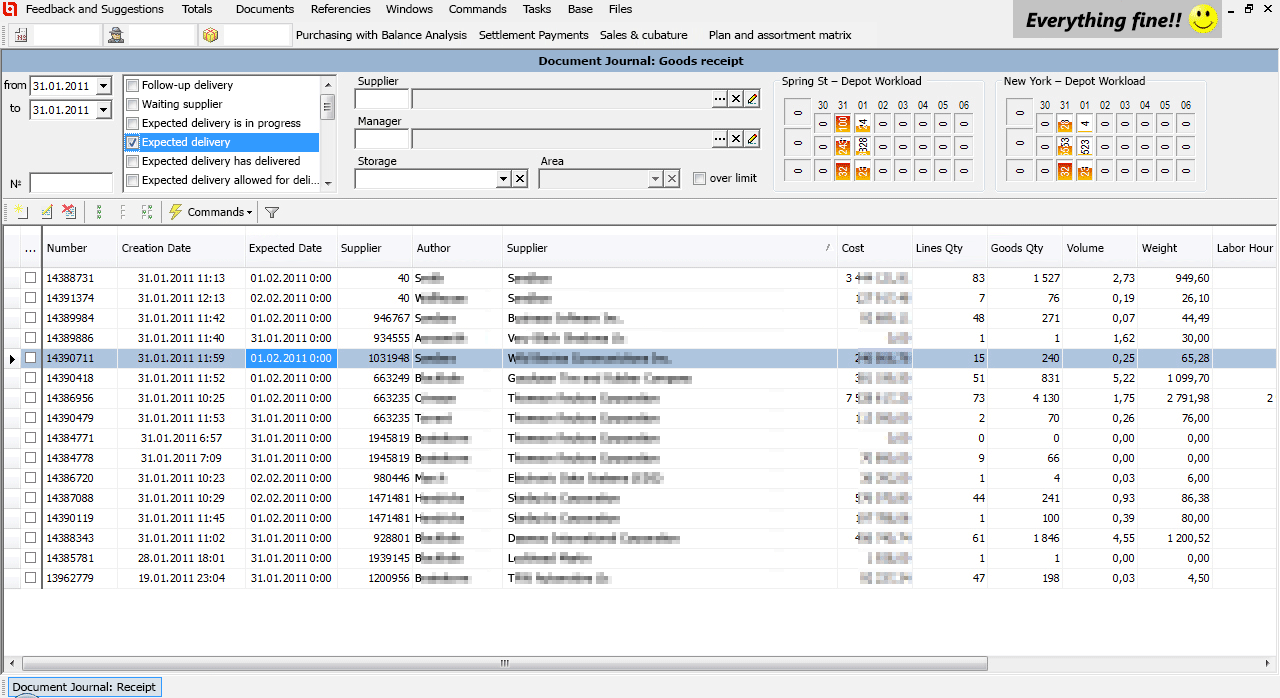Uncheck the Expected delivery checkbox
Image resolution: width=1280 pixels, height=698 pixels.
coord(132,142)
